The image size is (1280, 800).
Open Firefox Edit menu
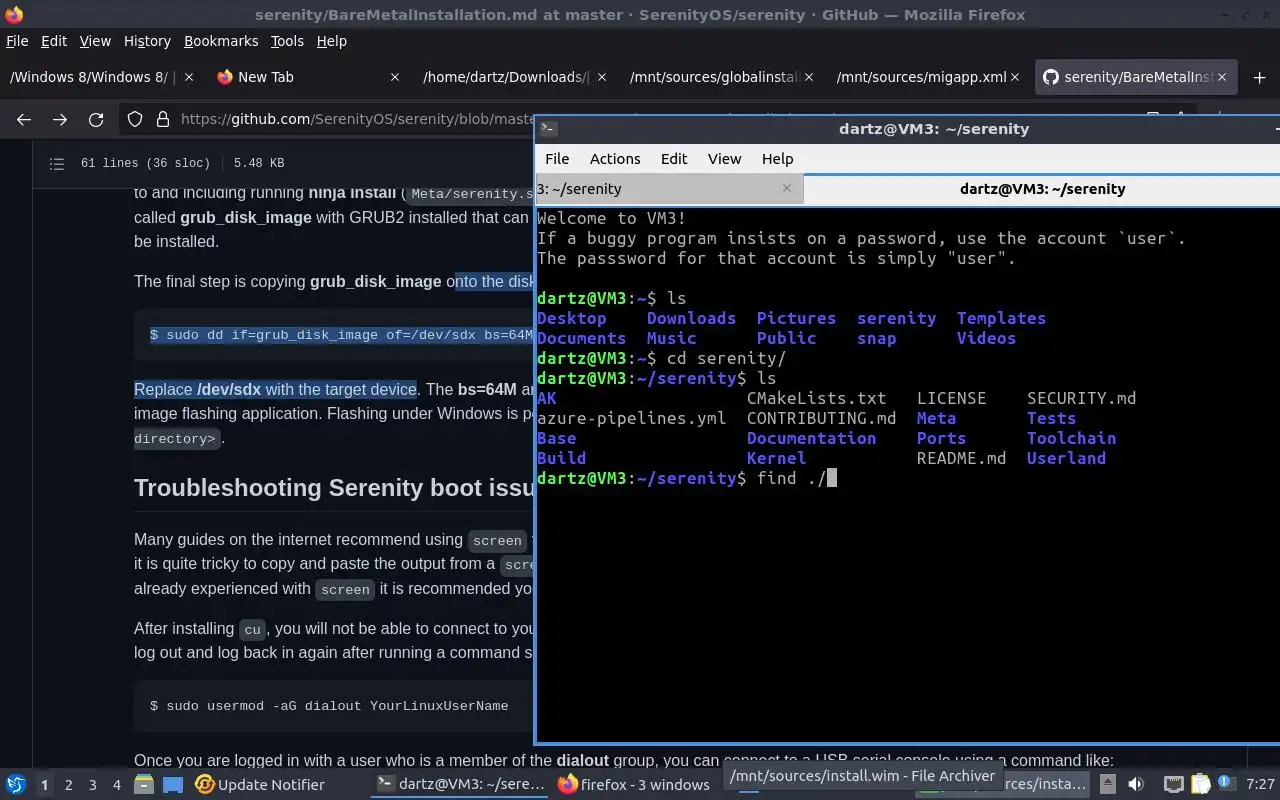[54, 41]
